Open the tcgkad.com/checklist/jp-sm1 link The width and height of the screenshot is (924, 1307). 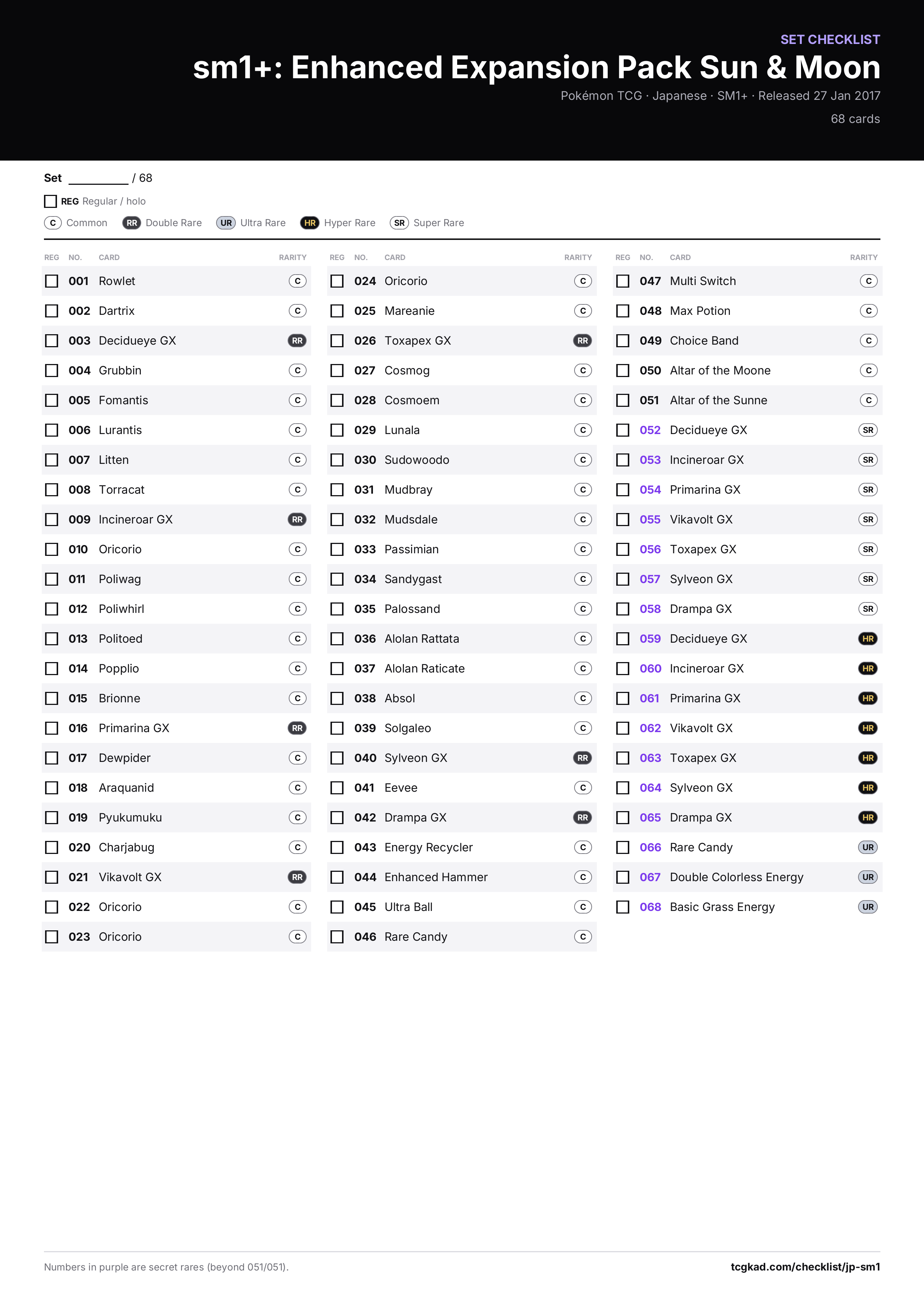(805, 1267)
